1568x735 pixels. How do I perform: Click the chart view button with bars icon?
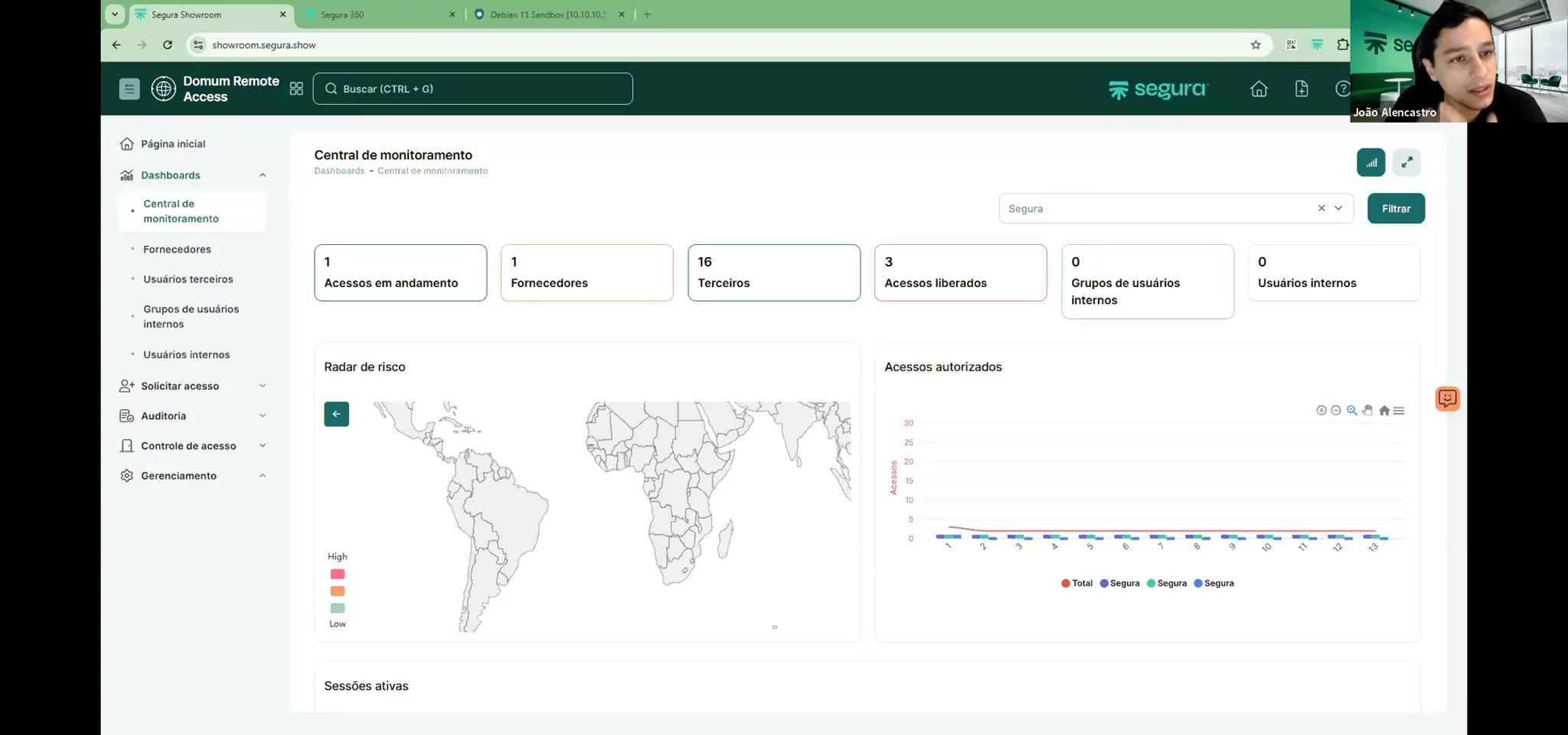1371,162
